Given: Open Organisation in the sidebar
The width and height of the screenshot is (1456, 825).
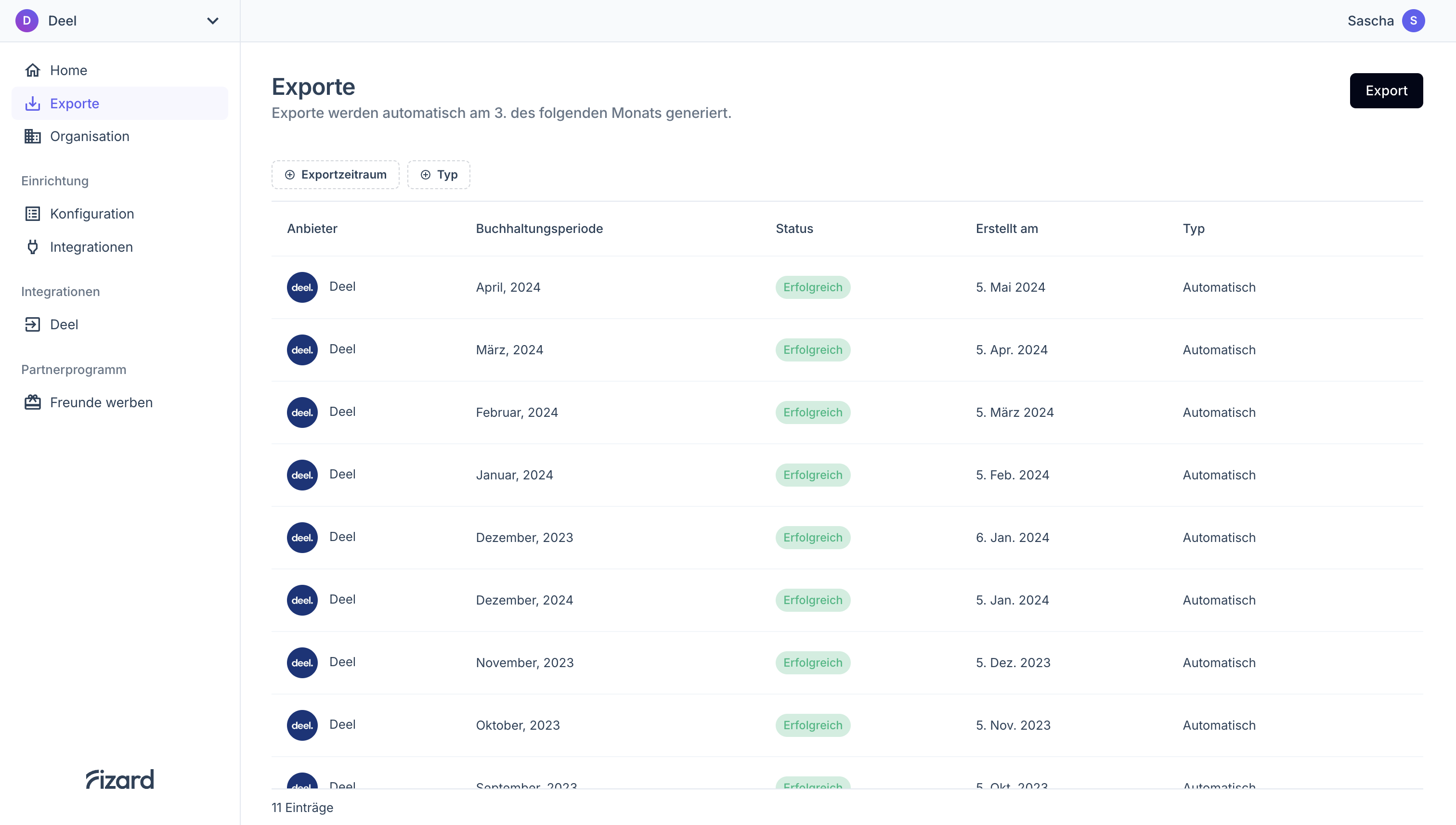Looking at the screenshot, I should point(119,136).
